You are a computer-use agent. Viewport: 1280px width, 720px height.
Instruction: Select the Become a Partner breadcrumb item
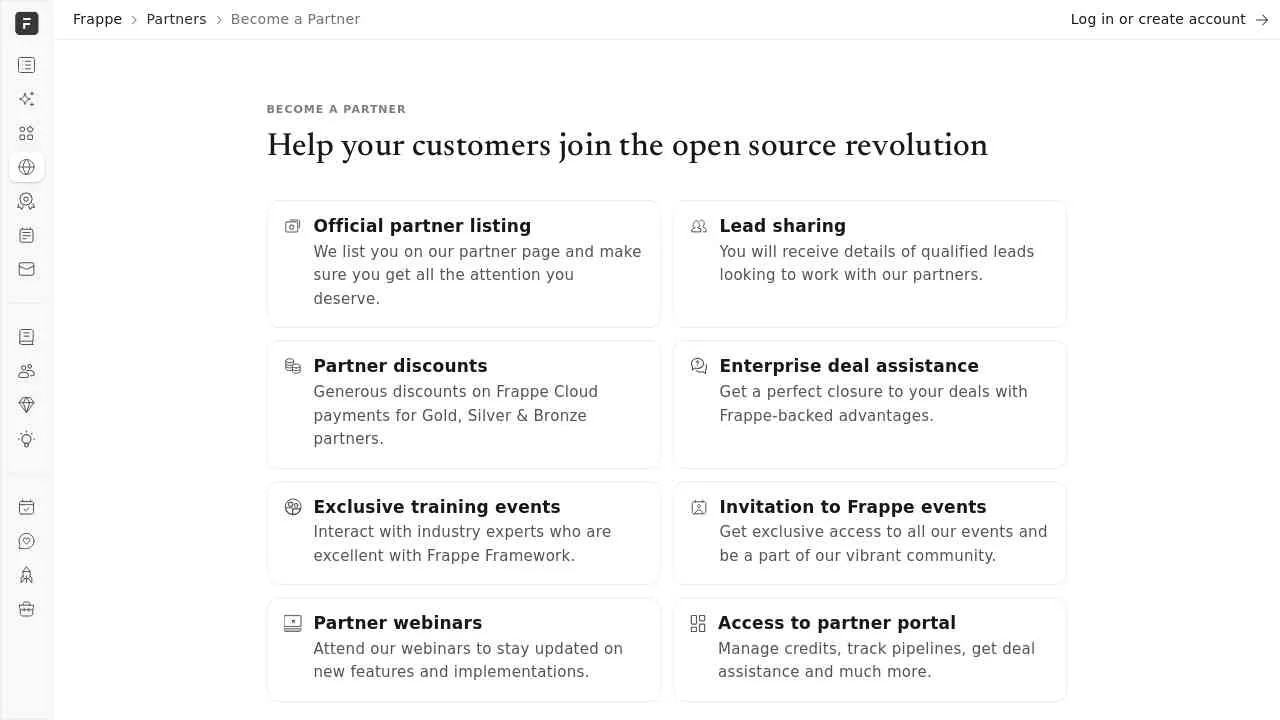295,19
